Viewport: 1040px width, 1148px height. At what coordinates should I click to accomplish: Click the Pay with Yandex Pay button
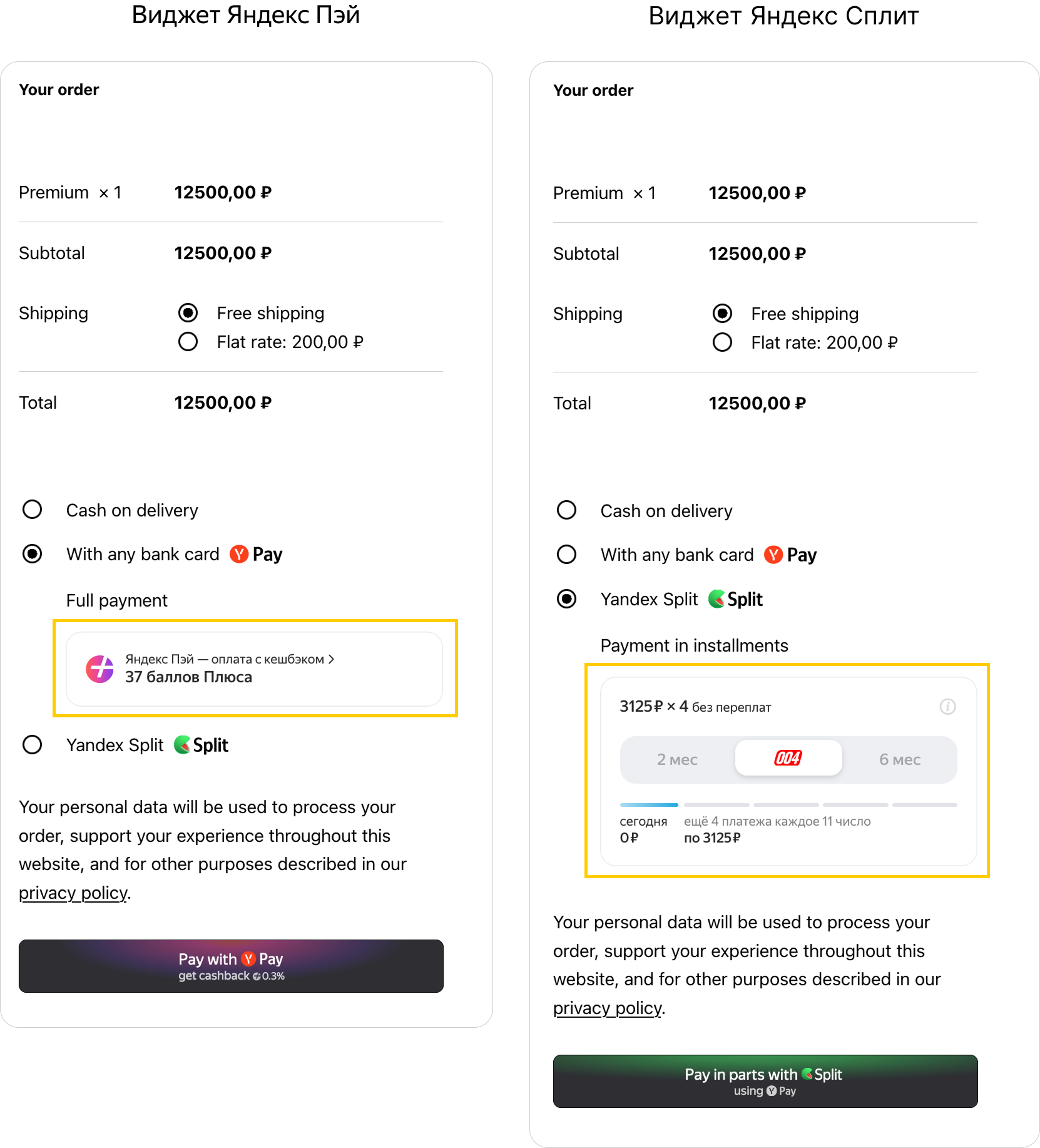pos(231,966)
